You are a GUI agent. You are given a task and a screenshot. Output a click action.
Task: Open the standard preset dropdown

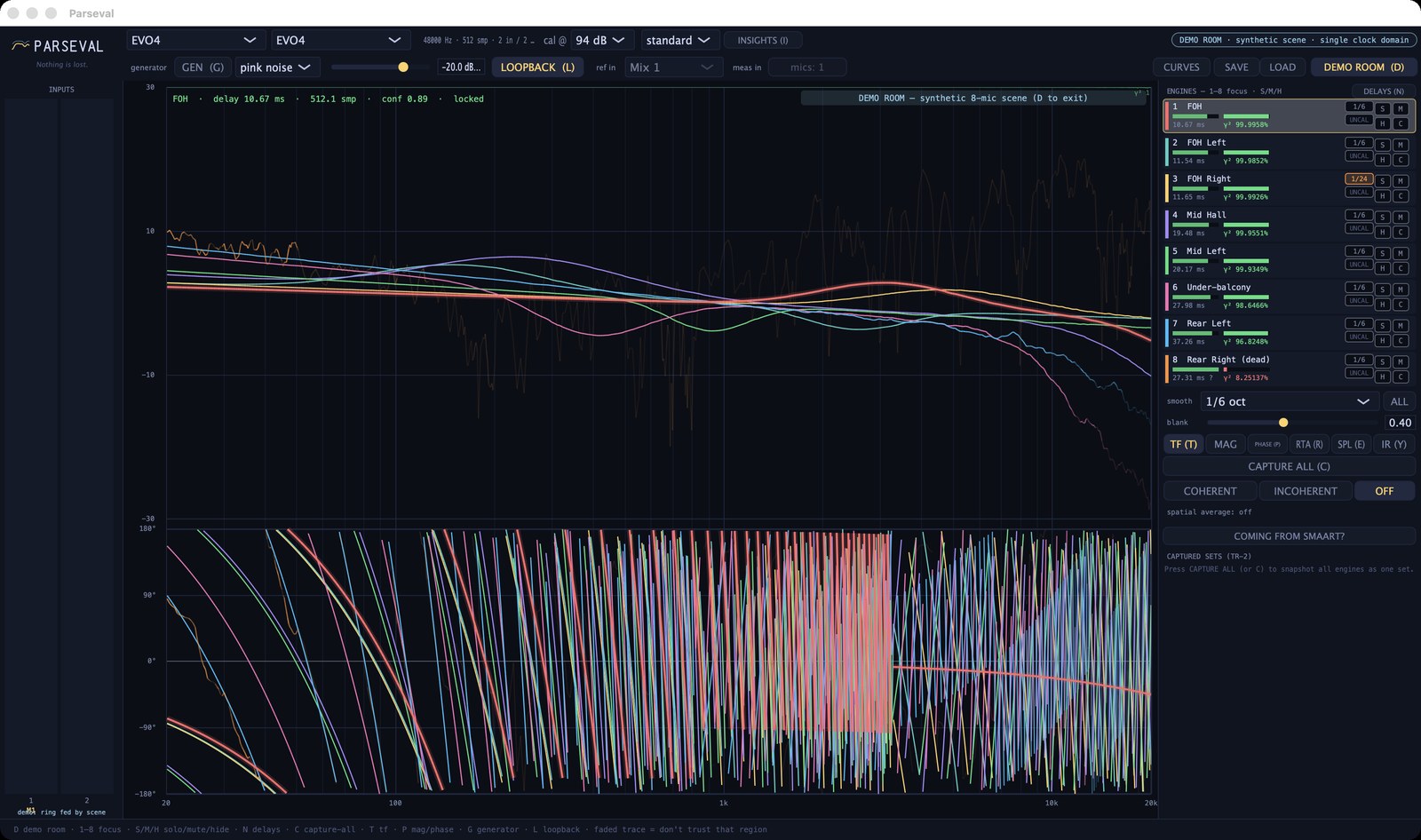[x=679, y=40]
